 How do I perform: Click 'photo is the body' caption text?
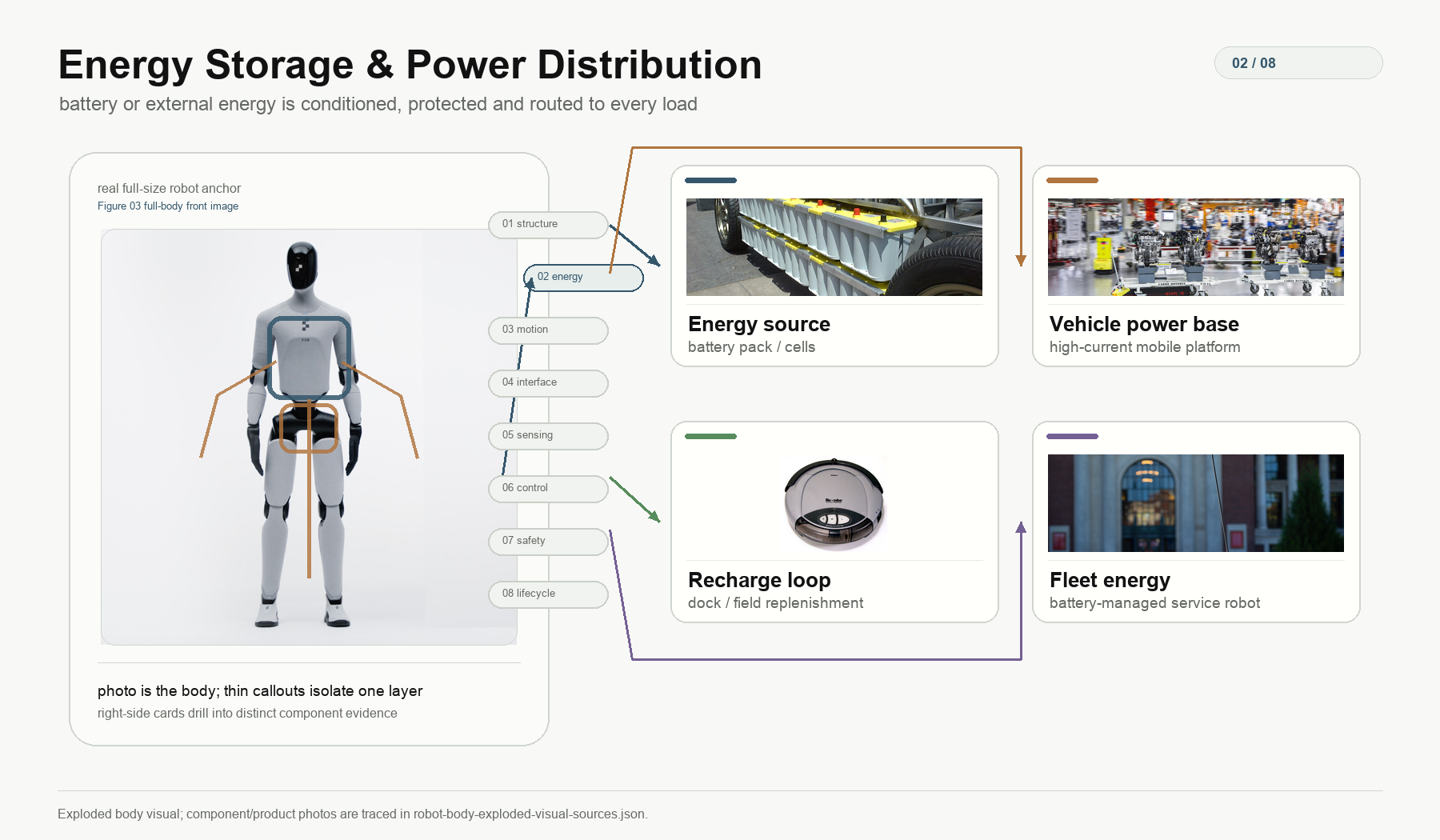[x=260, y=691]
